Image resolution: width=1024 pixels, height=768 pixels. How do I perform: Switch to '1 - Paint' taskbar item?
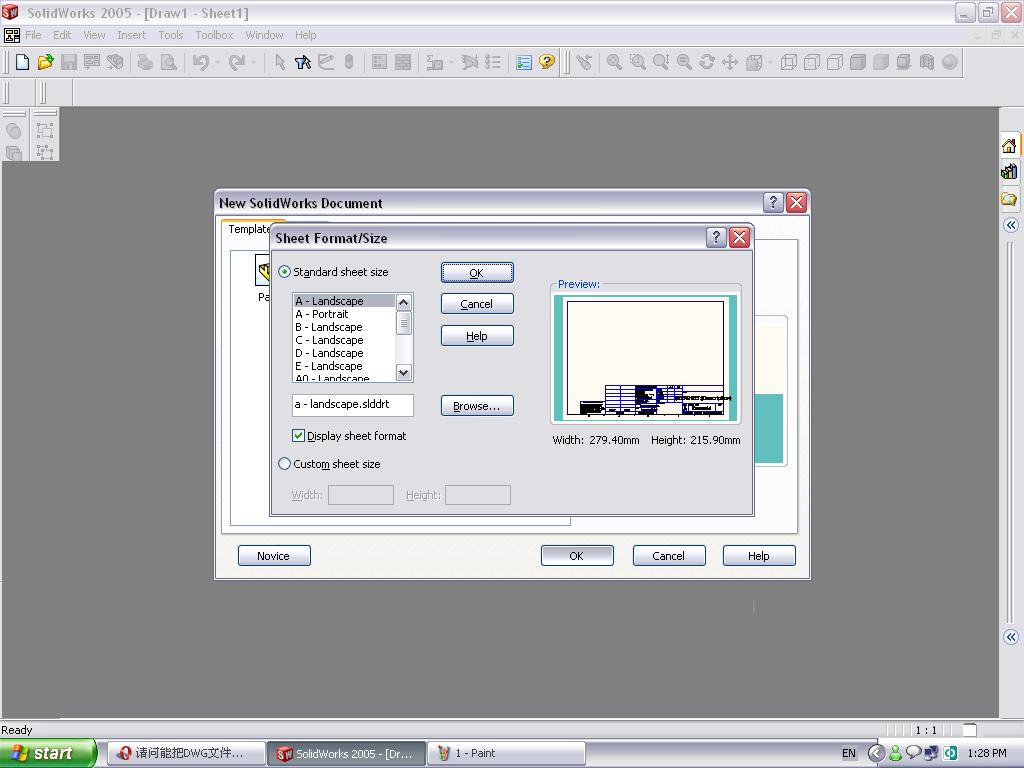coord(506,753)
